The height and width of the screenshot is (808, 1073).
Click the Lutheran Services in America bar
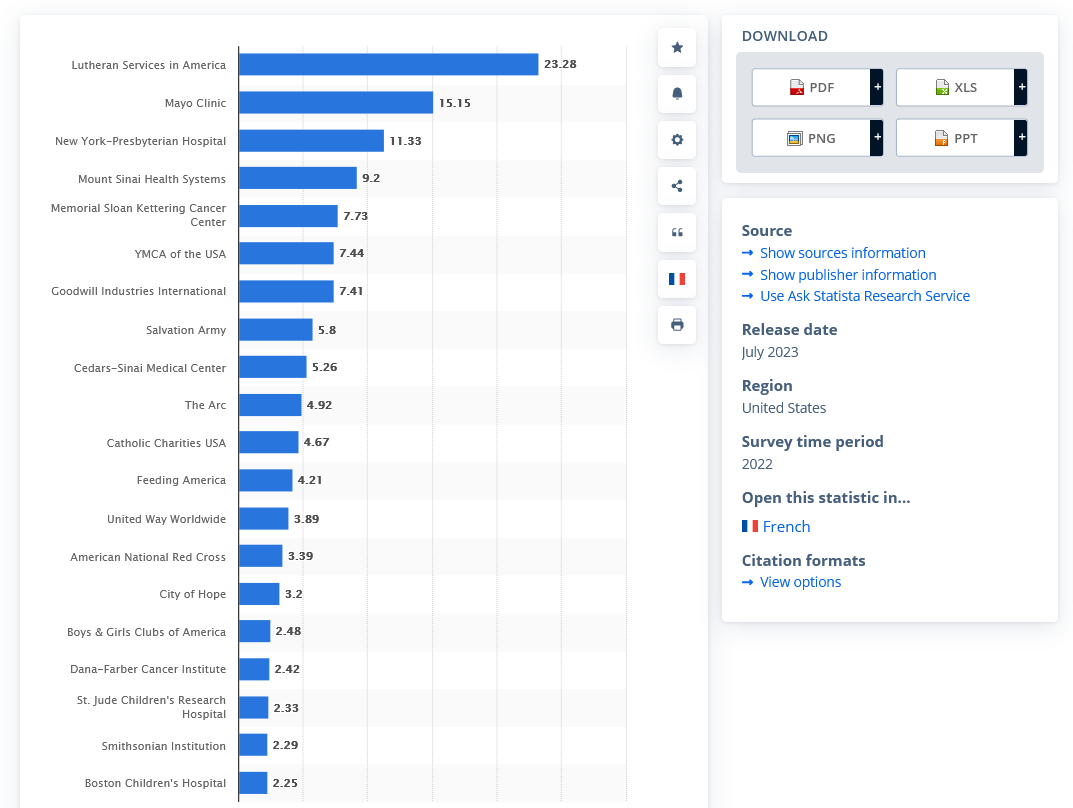coord(389,64)
